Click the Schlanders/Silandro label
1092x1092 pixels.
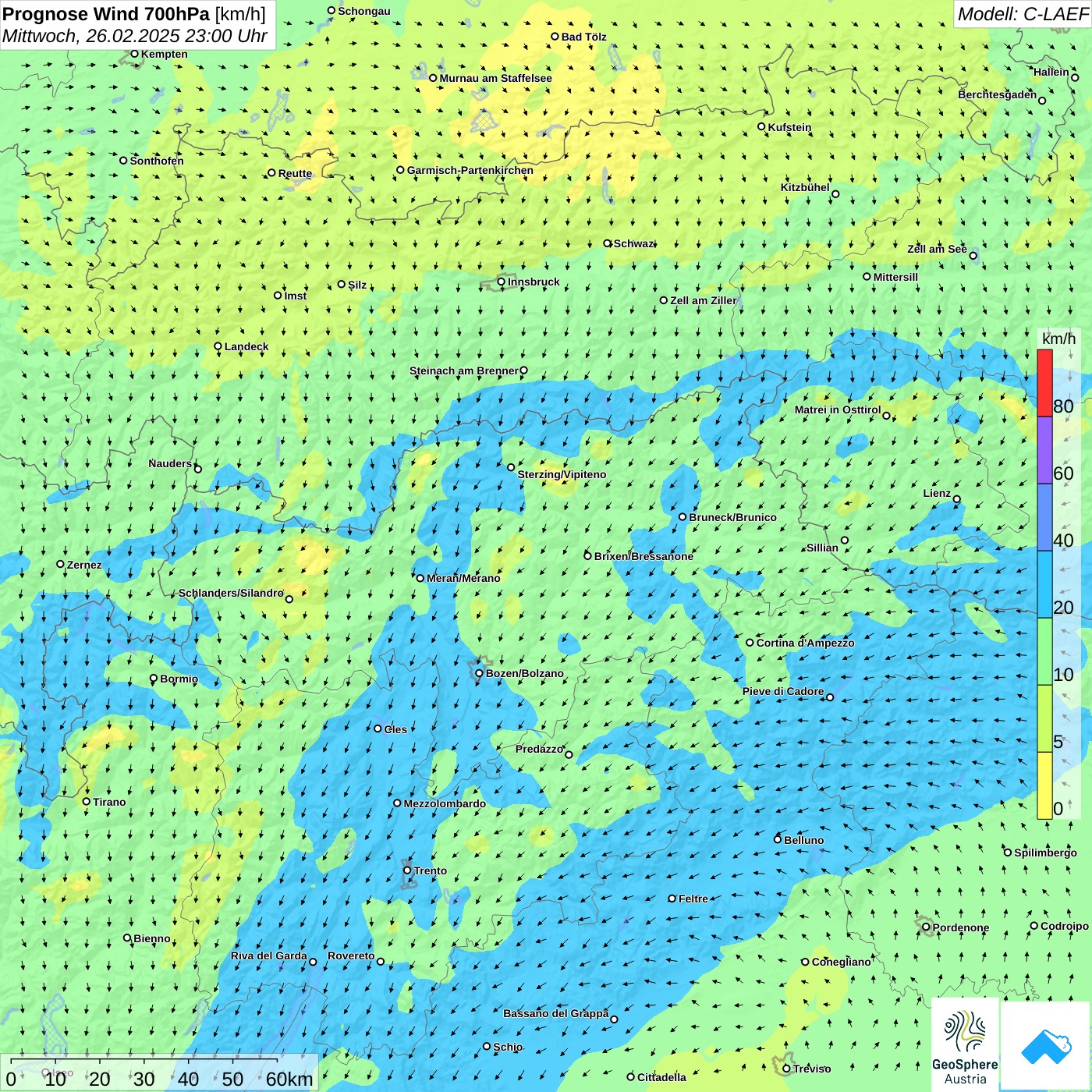231,593
